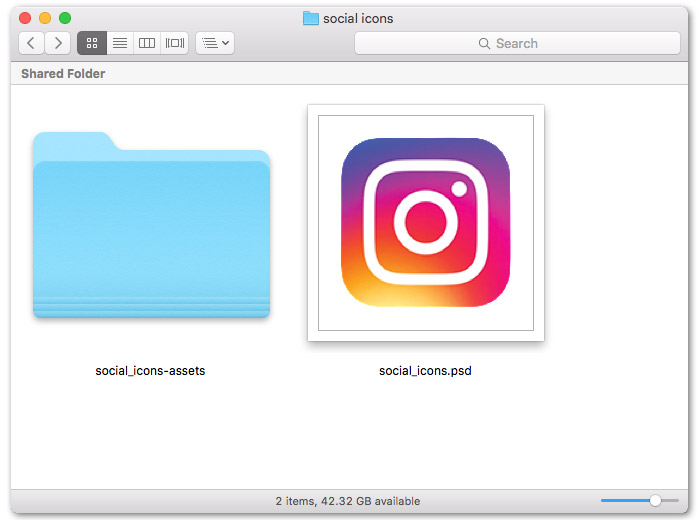Click the social_icons-assets file name
The image size is (700, 520).
coord(150,371)
